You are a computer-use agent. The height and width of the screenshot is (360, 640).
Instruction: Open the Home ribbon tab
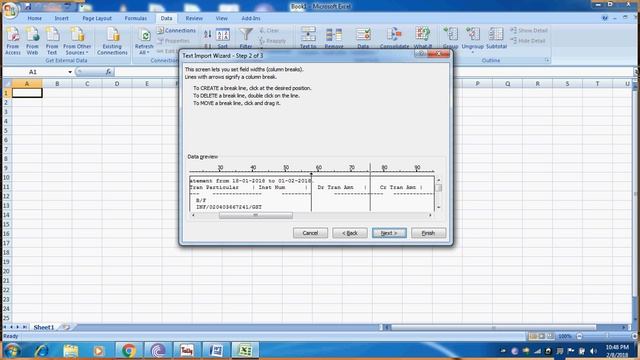tap(35, 18)
